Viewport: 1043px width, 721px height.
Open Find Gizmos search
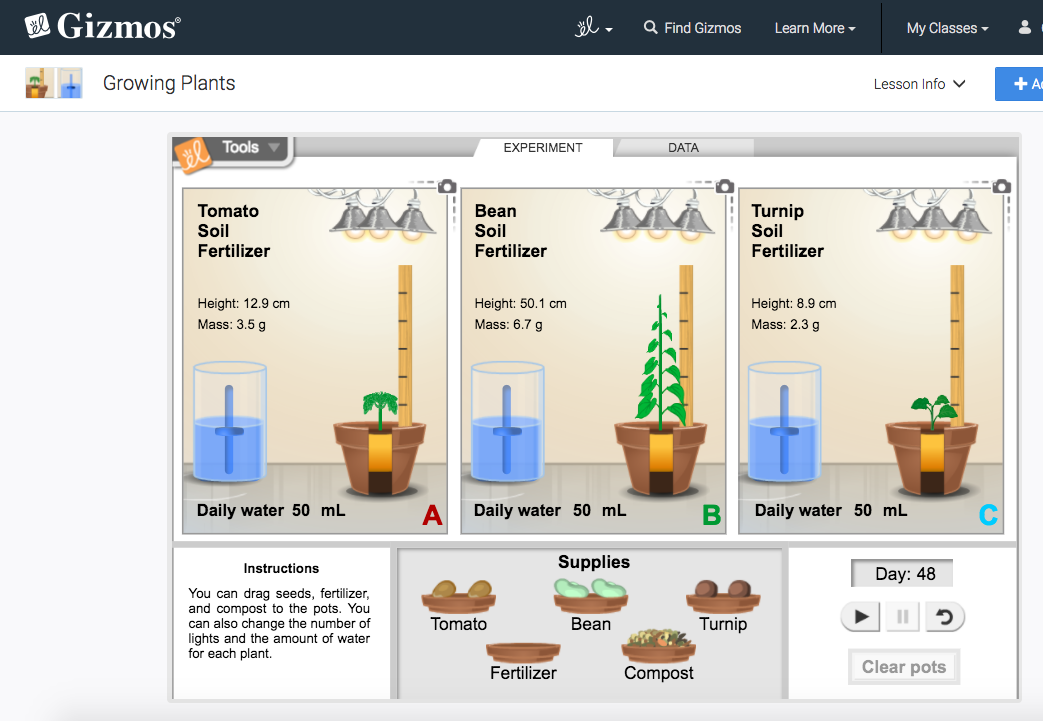tap(692, 28)
